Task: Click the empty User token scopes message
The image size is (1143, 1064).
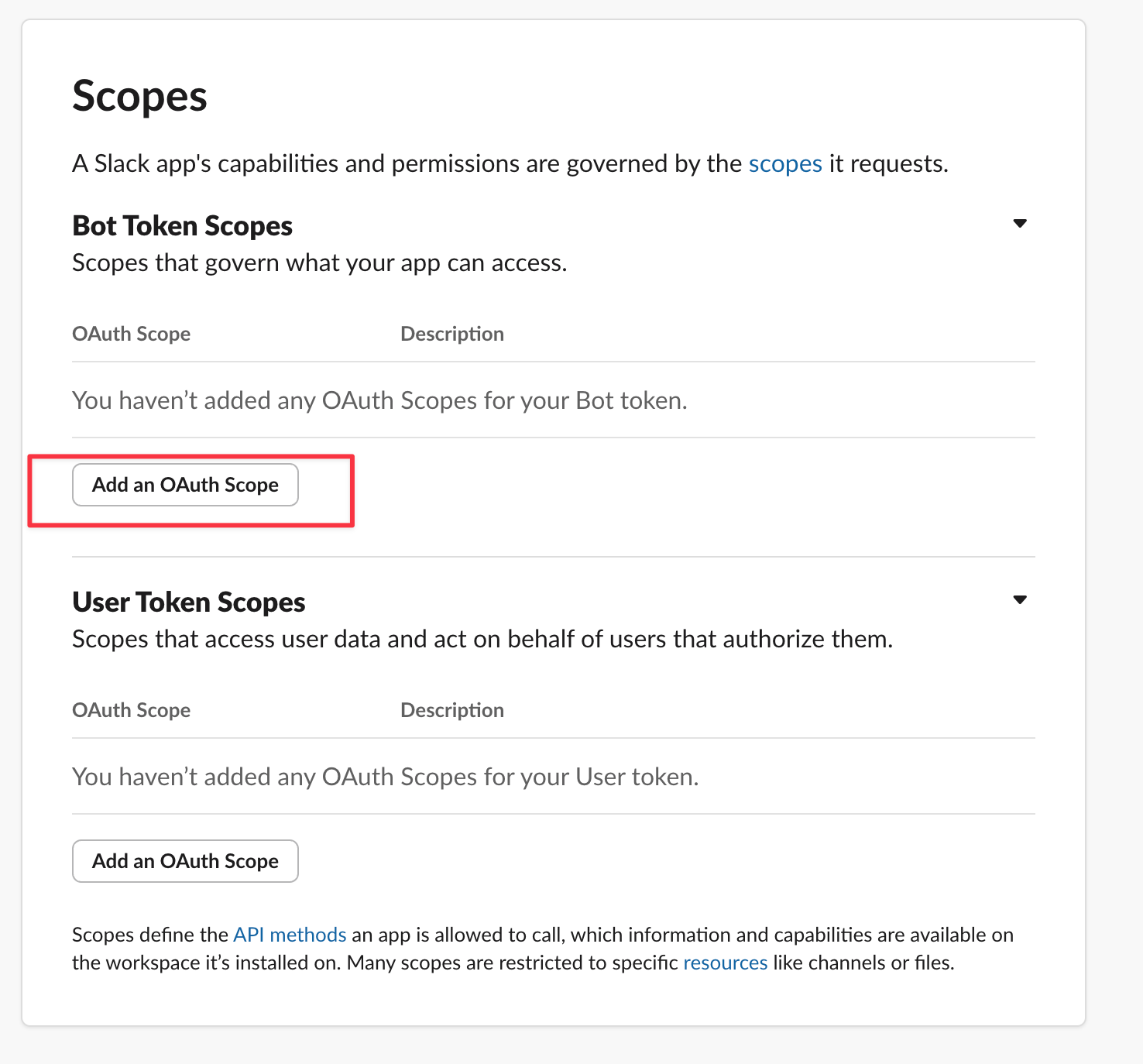Action: pos(385,777)
